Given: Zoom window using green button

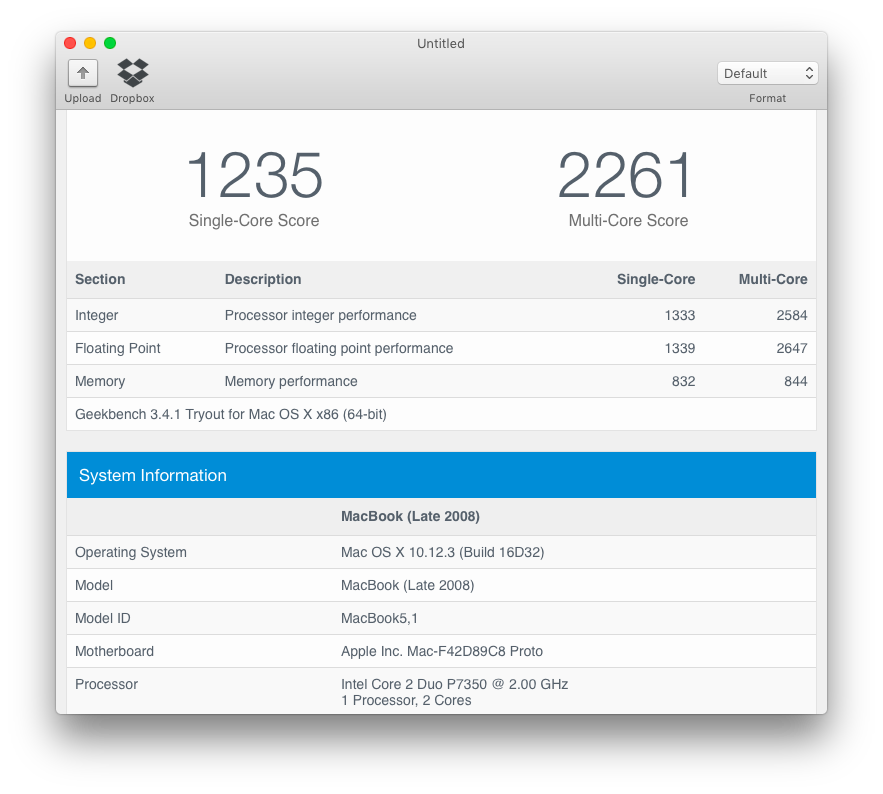Looking at the screenshot, I should (x=110, y=43).
